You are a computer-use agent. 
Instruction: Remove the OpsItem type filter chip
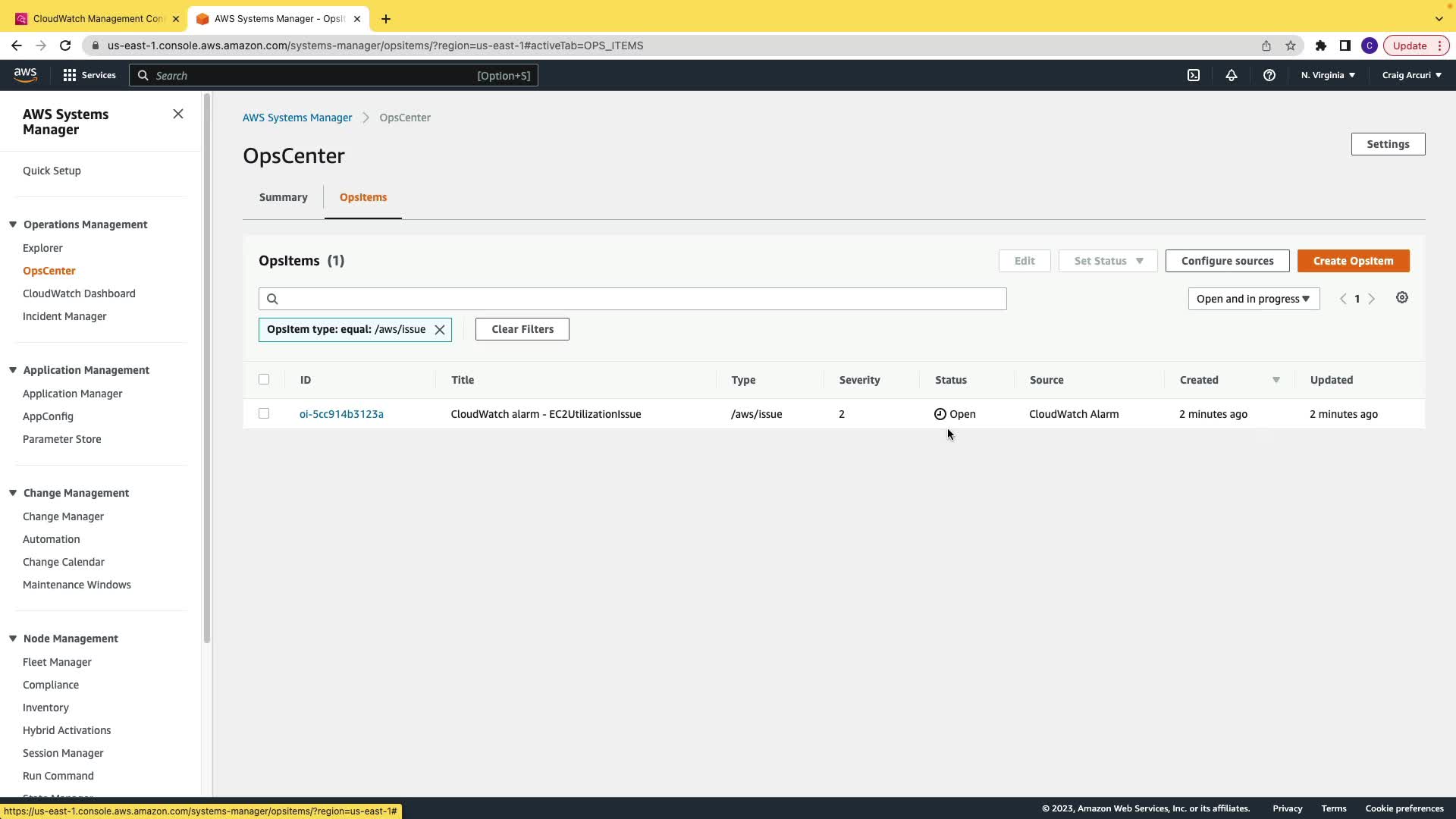[x=440, y=330]
